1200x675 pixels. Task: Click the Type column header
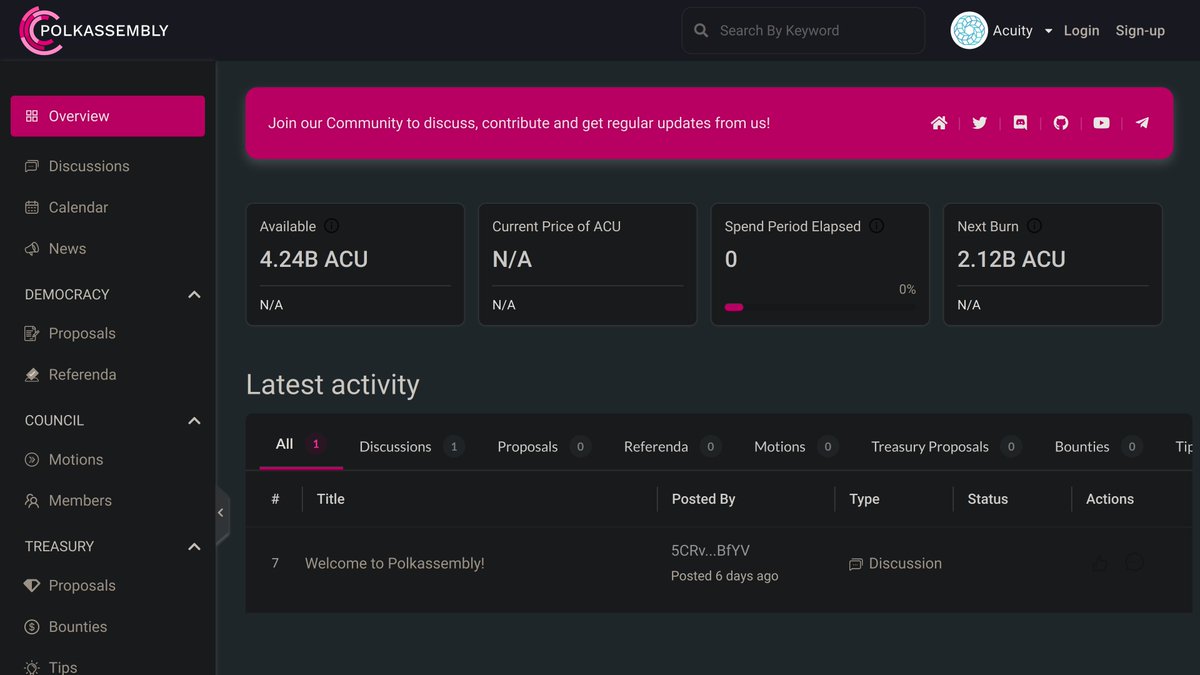coord(864,499)
